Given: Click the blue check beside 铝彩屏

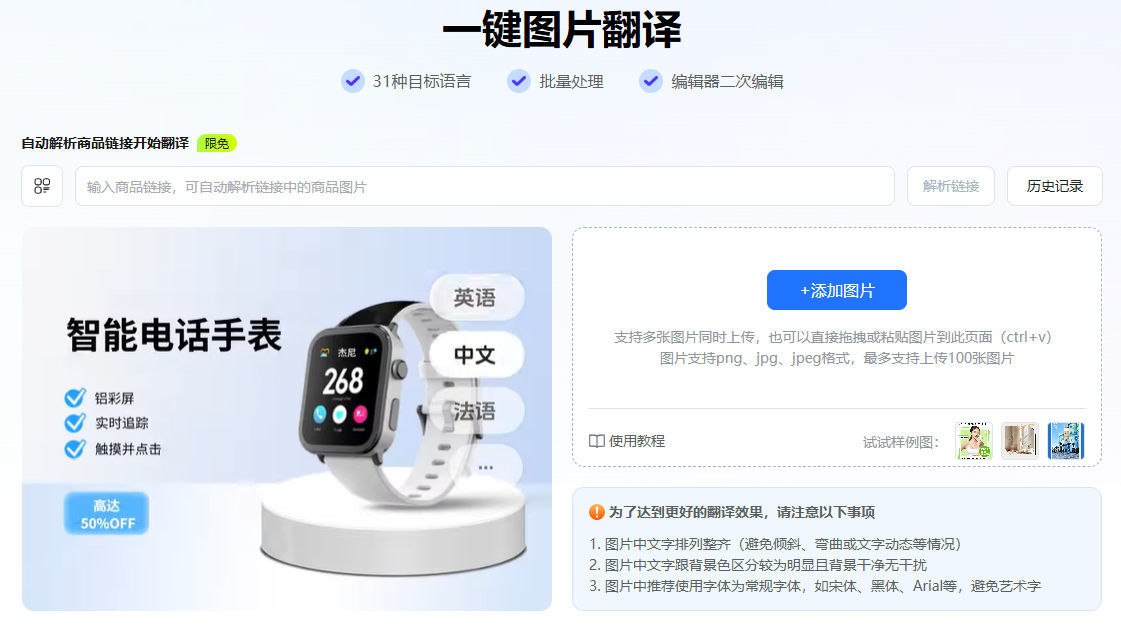Looking at the screenshot, I should click(75, 397).
